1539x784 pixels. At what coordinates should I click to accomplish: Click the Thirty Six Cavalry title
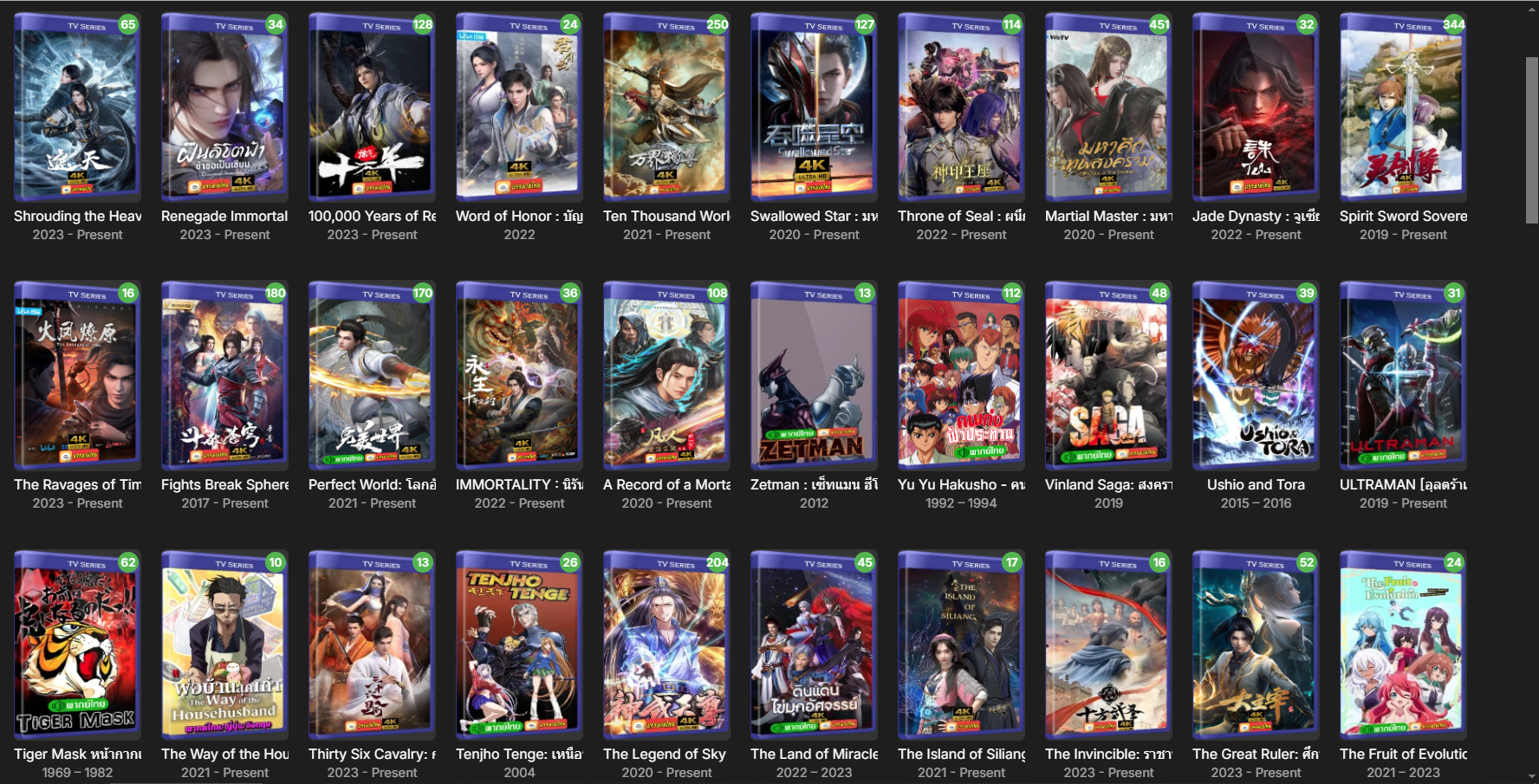(372, 755)
